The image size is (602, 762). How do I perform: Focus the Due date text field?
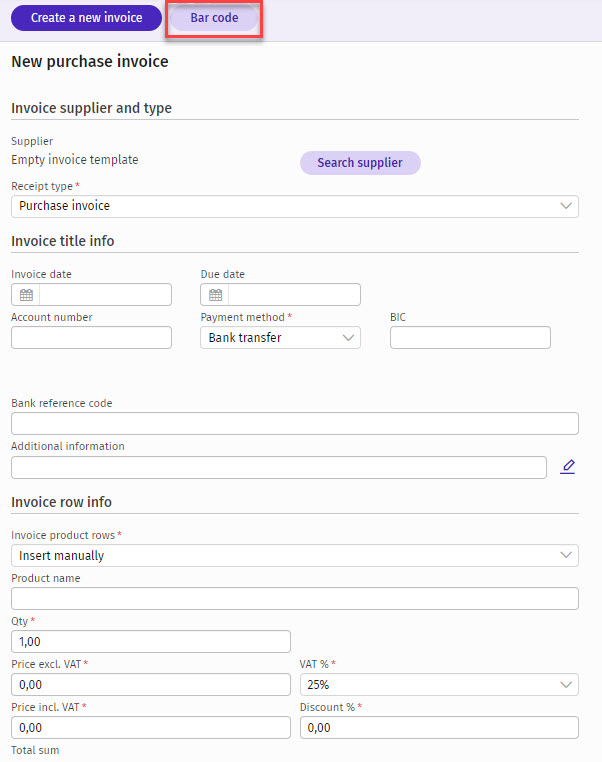point(294,295)
